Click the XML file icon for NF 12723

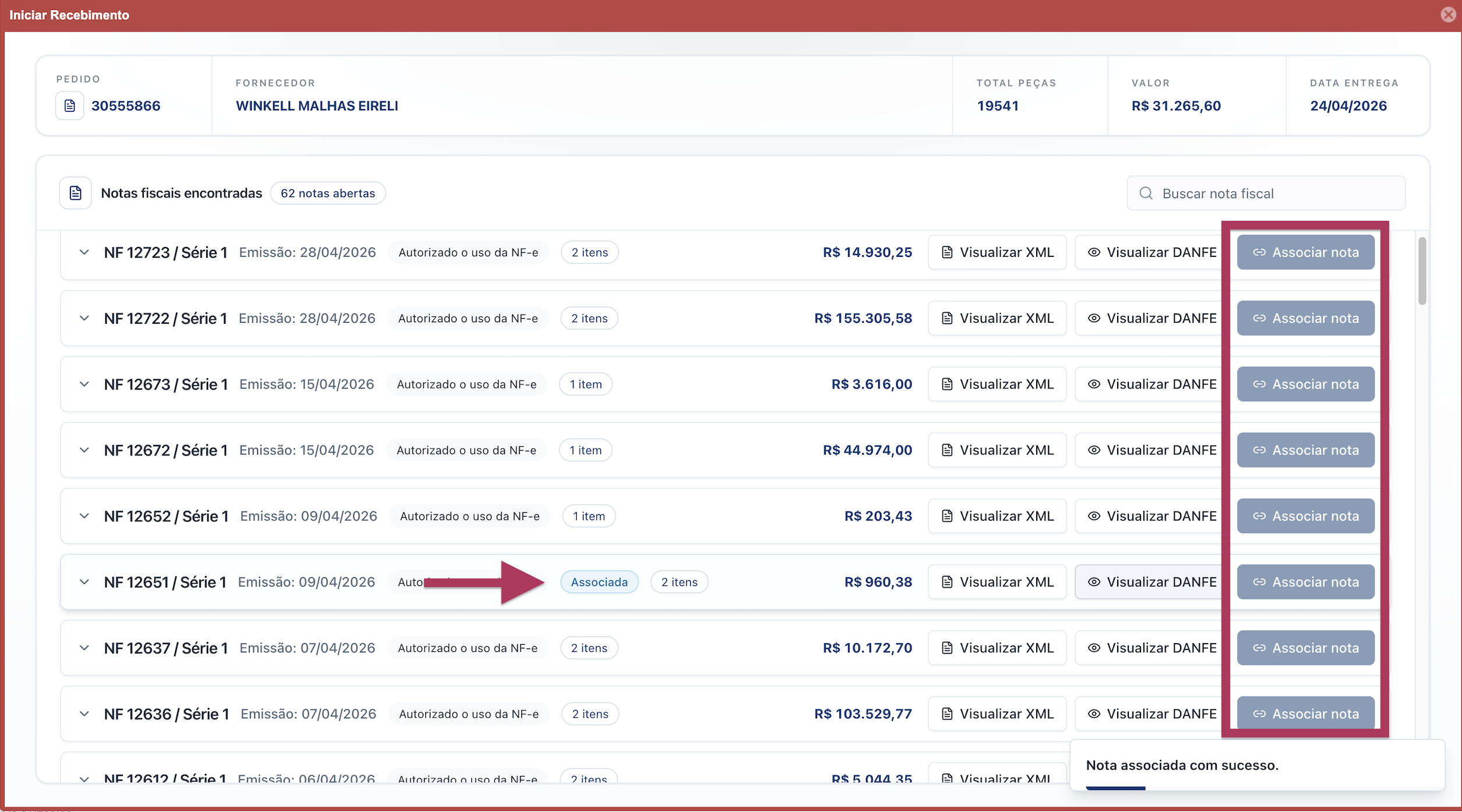point(947,252)
